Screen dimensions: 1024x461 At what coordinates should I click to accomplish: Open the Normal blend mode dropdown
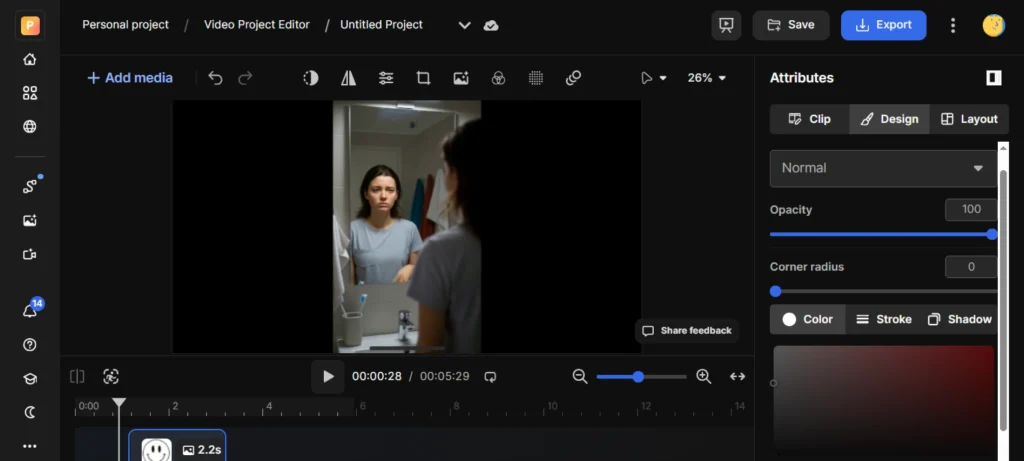[883, 168]
